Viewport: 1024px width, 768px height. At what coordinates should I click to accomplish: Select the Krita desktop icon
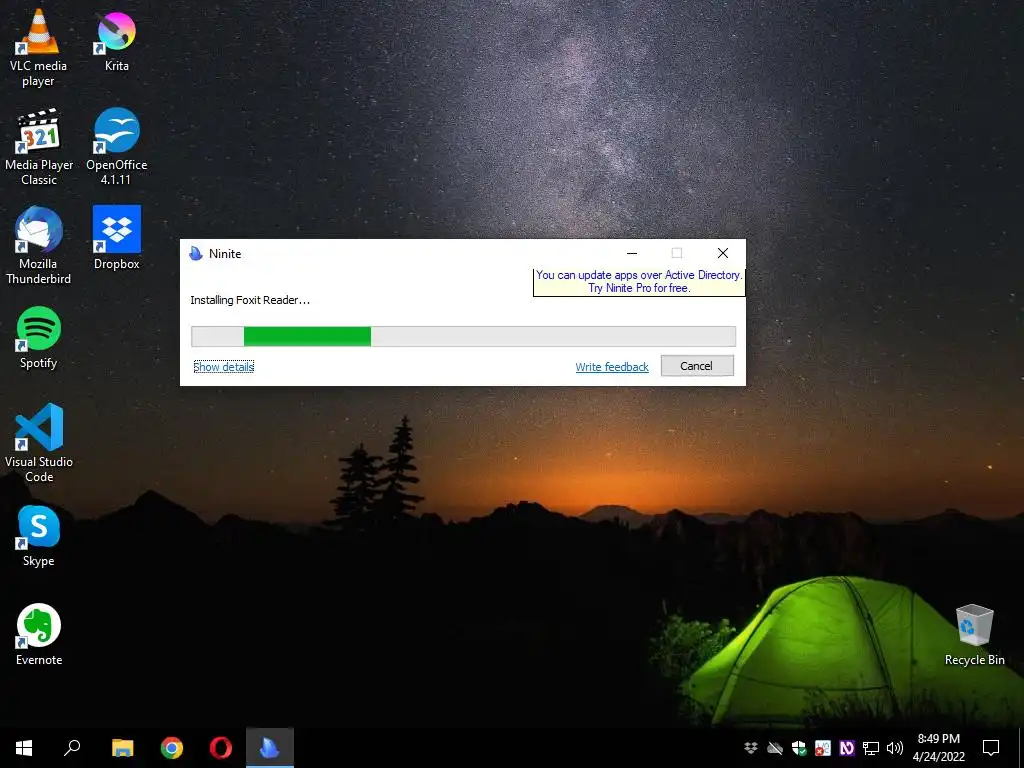pos(116,40)
